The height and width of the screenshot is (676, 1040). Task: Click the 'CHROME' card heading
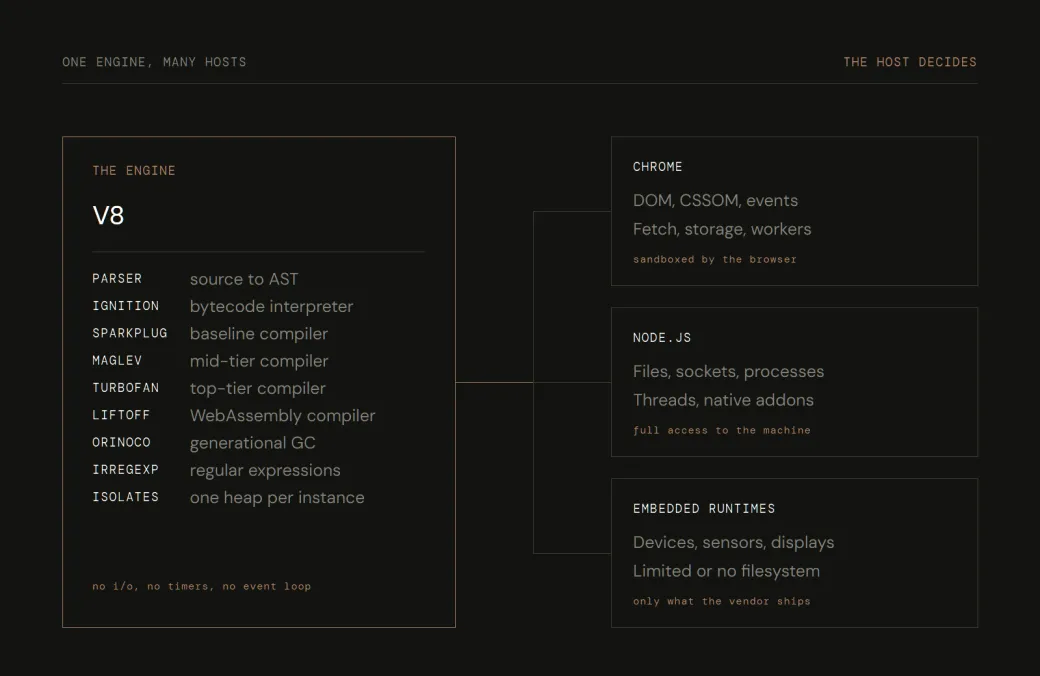point(657,167)
